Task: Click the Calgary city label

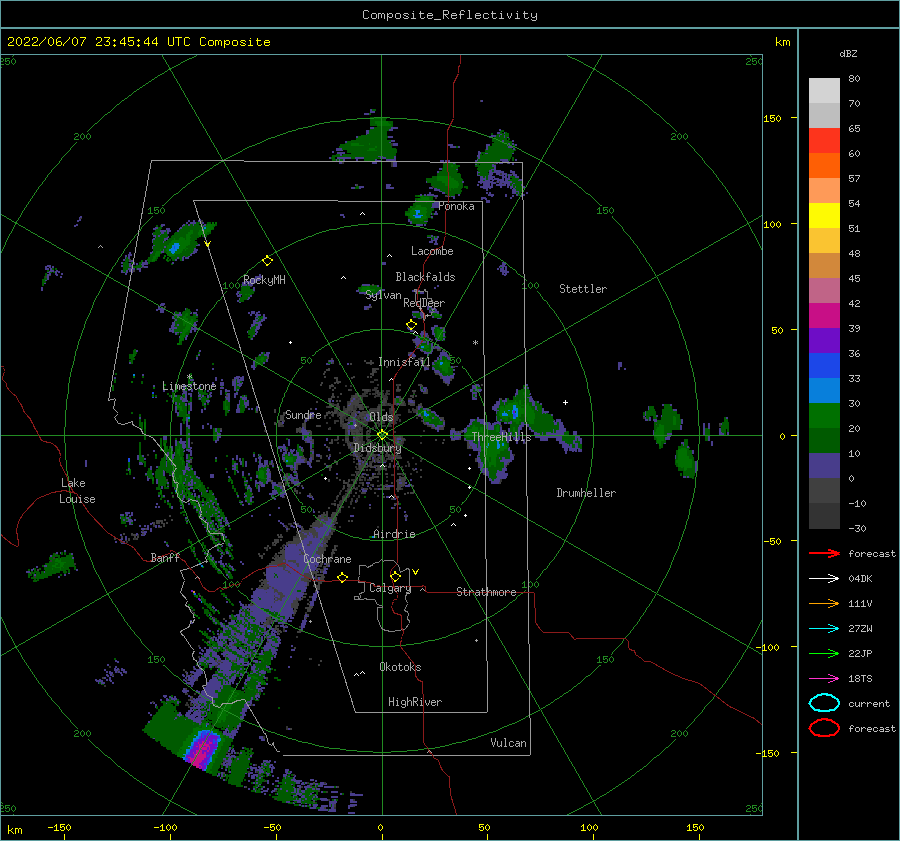Action: [x=390, y=588]
